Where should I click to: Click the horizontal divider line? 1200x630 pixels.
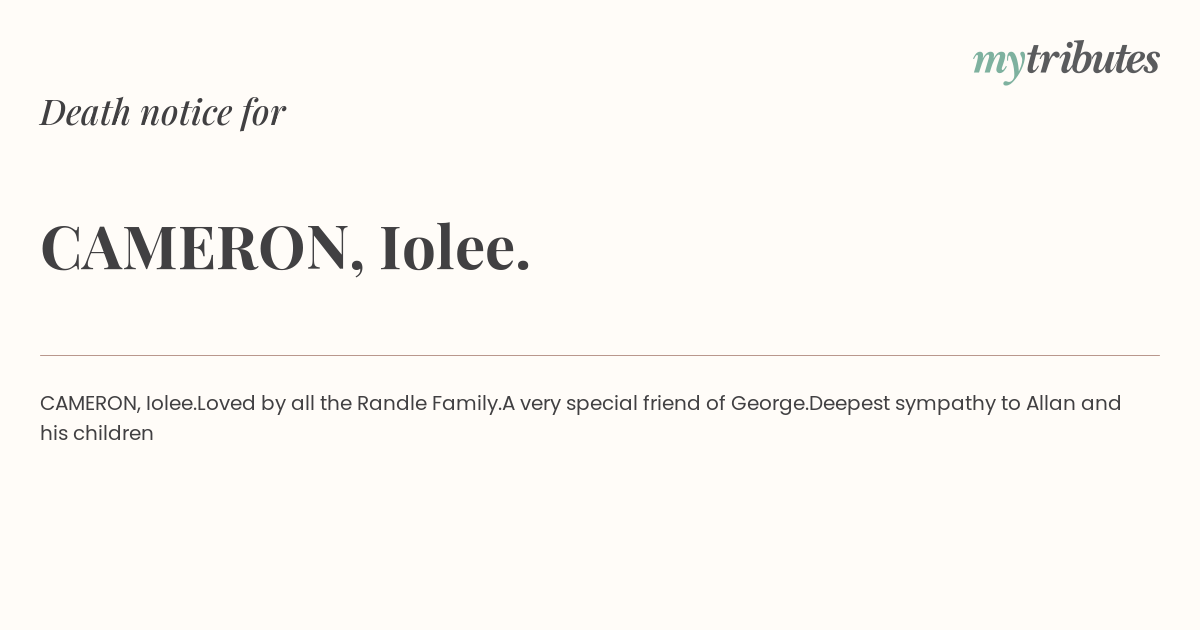(600, 355)
